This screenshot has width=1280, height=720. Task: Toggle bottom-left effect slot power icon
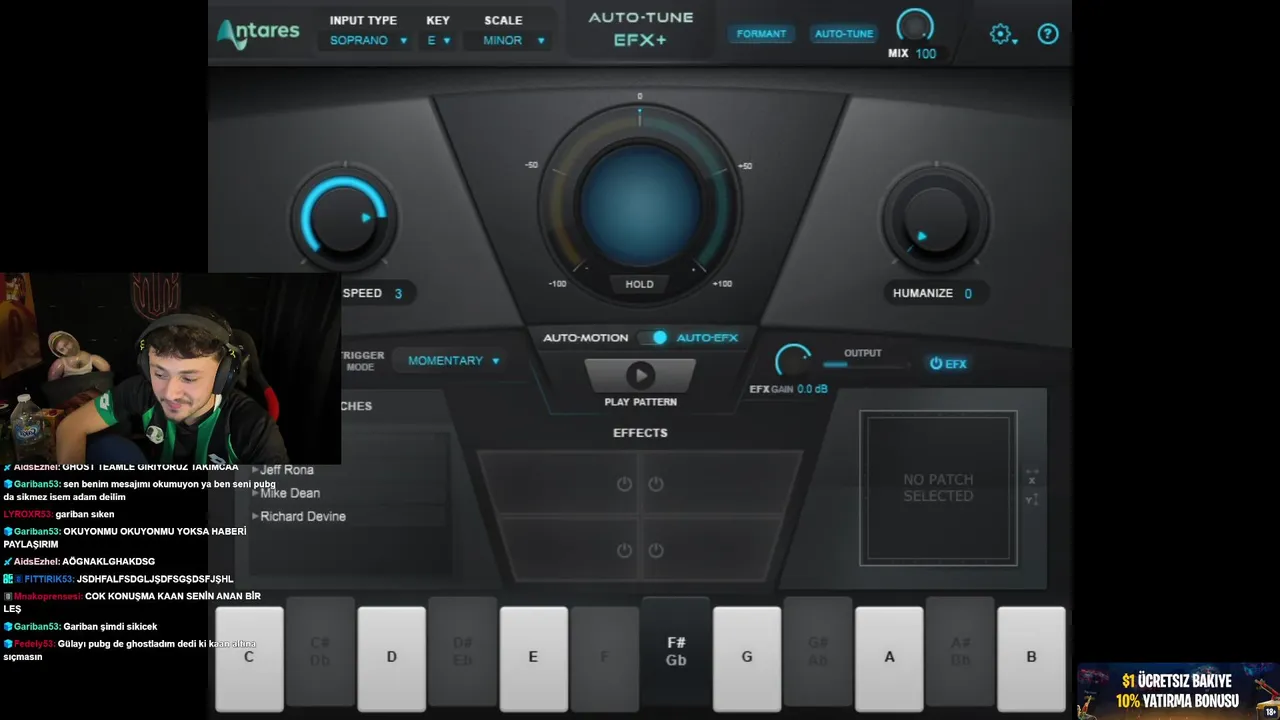click(x=624, y=550)
